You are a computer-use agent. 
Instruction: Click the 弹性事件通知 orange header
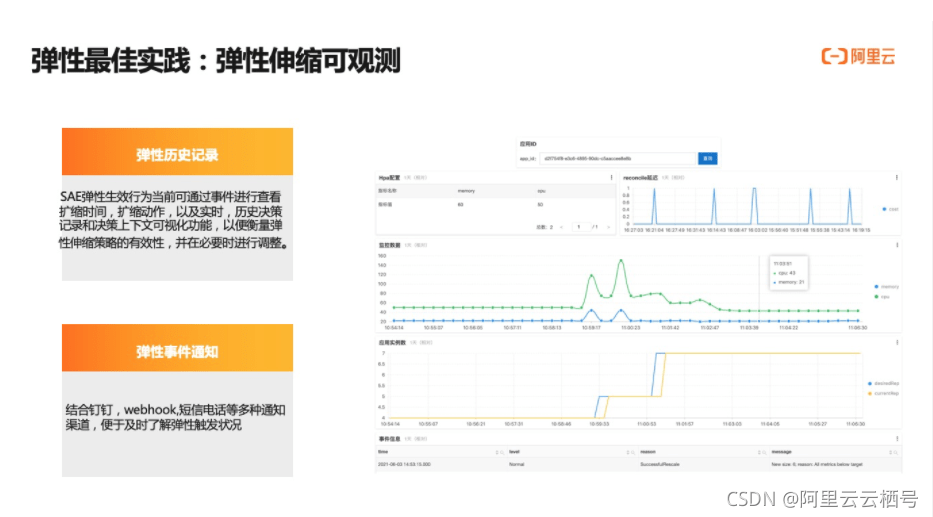click(x=177, y=348)
